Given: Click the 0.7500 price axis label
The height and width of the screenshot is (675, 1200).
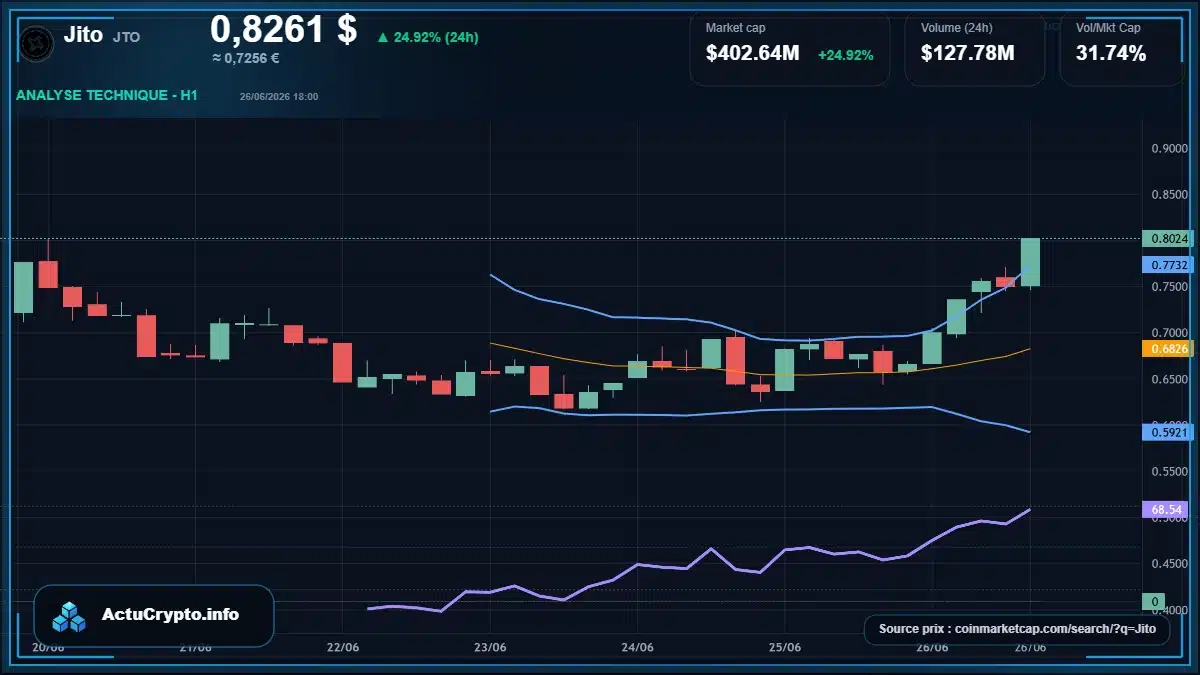Looking at the screenshot, I should [1170, 287].
